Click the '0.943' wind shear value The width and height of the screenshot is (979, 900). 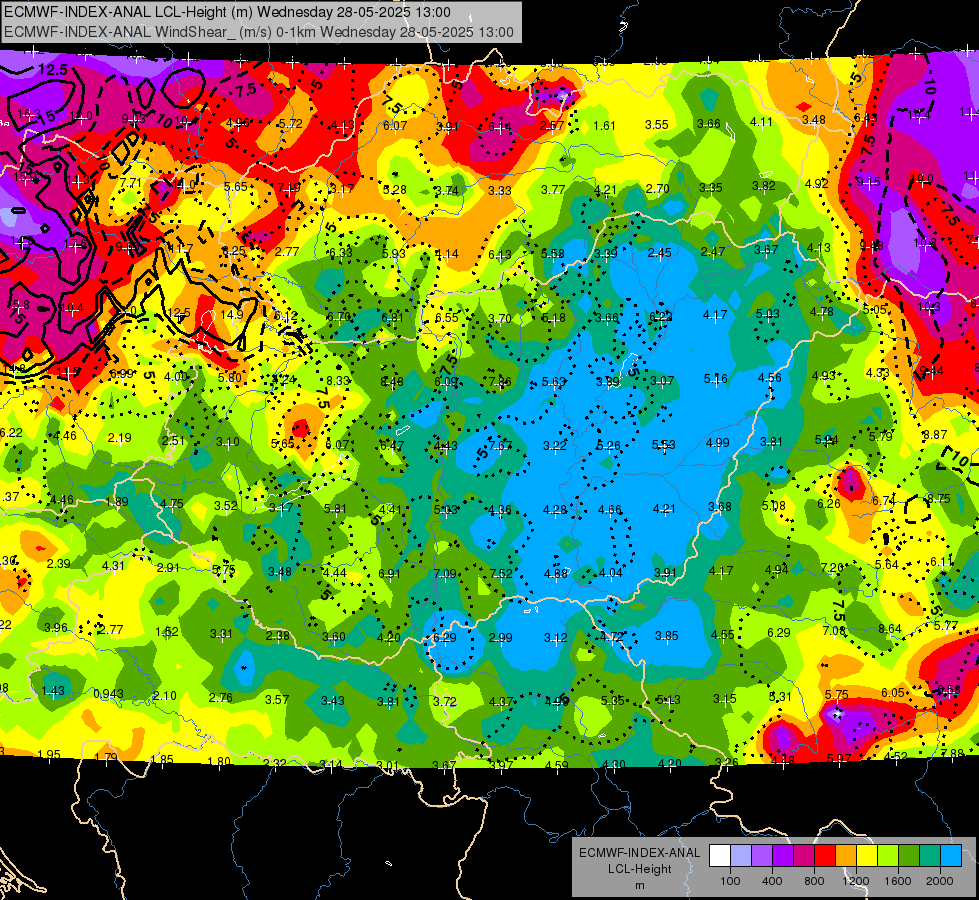click(x=108, y=694)
